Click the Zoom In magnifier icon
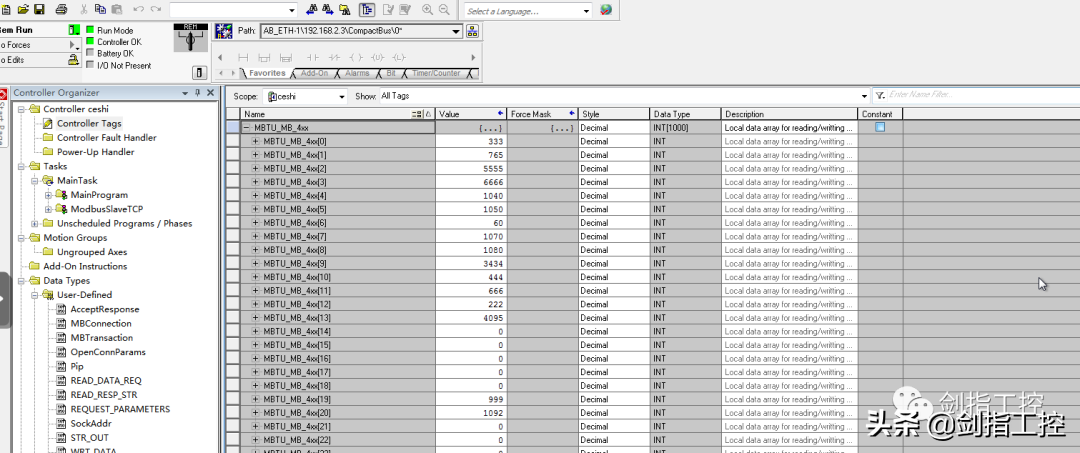This screenshot has height=453, width=1080. 428,9
